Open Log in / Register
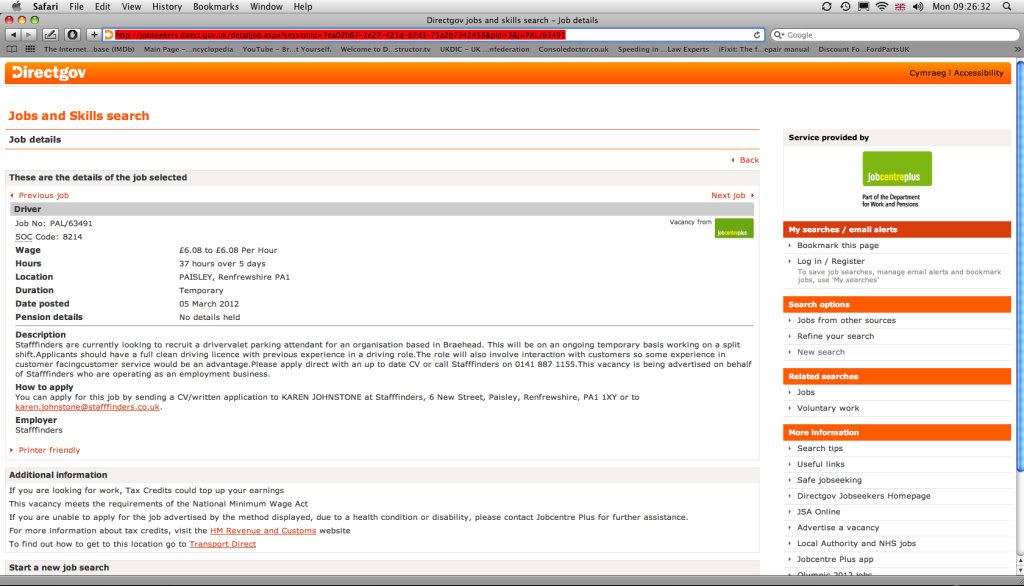This screenshot has height=586, width=1024. [x=831, y=261]
